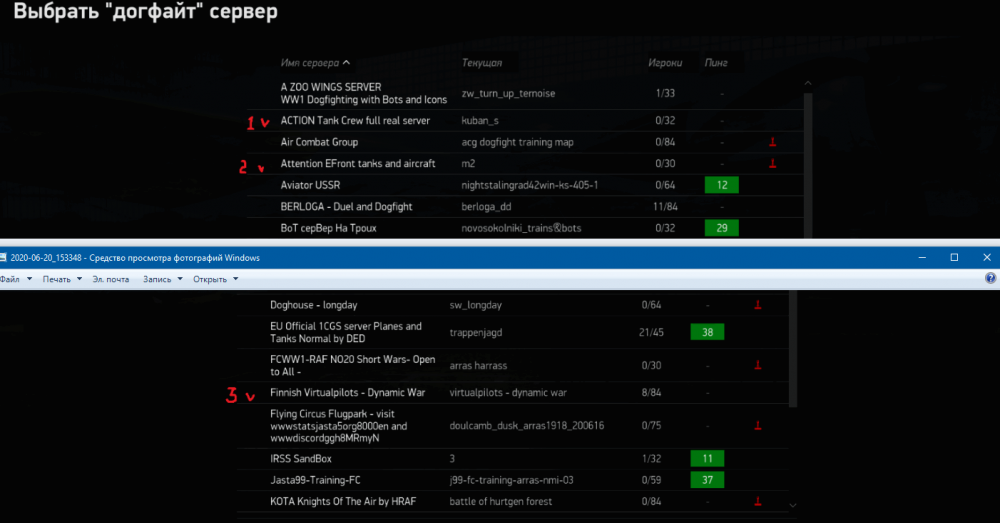Click green ping 29 badge for BoT server
1000x523 pixels.
point(721,228)
